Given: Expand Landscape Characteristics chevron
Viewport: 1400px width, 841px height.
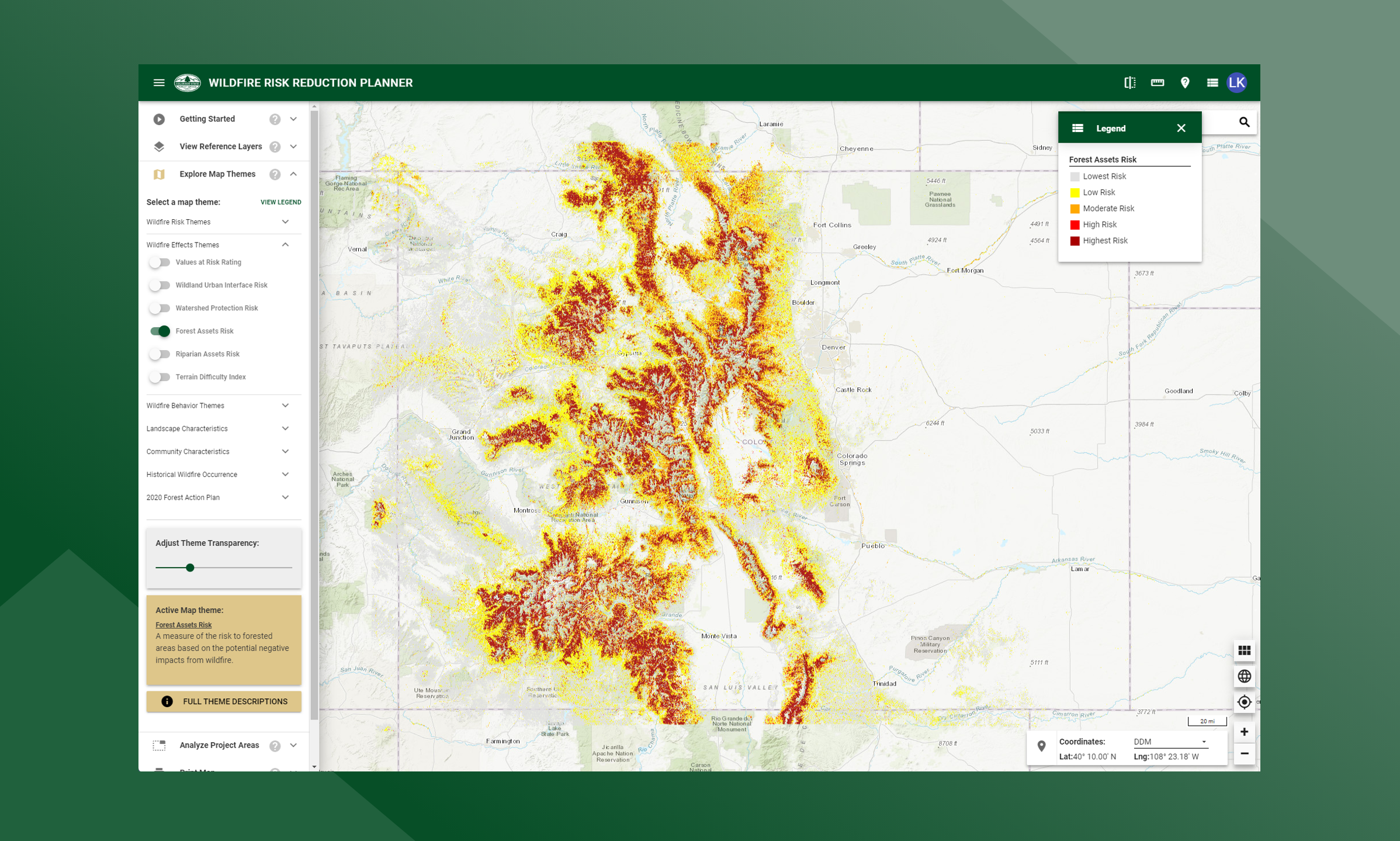Looking at the screenshot, I should (285, 428).
